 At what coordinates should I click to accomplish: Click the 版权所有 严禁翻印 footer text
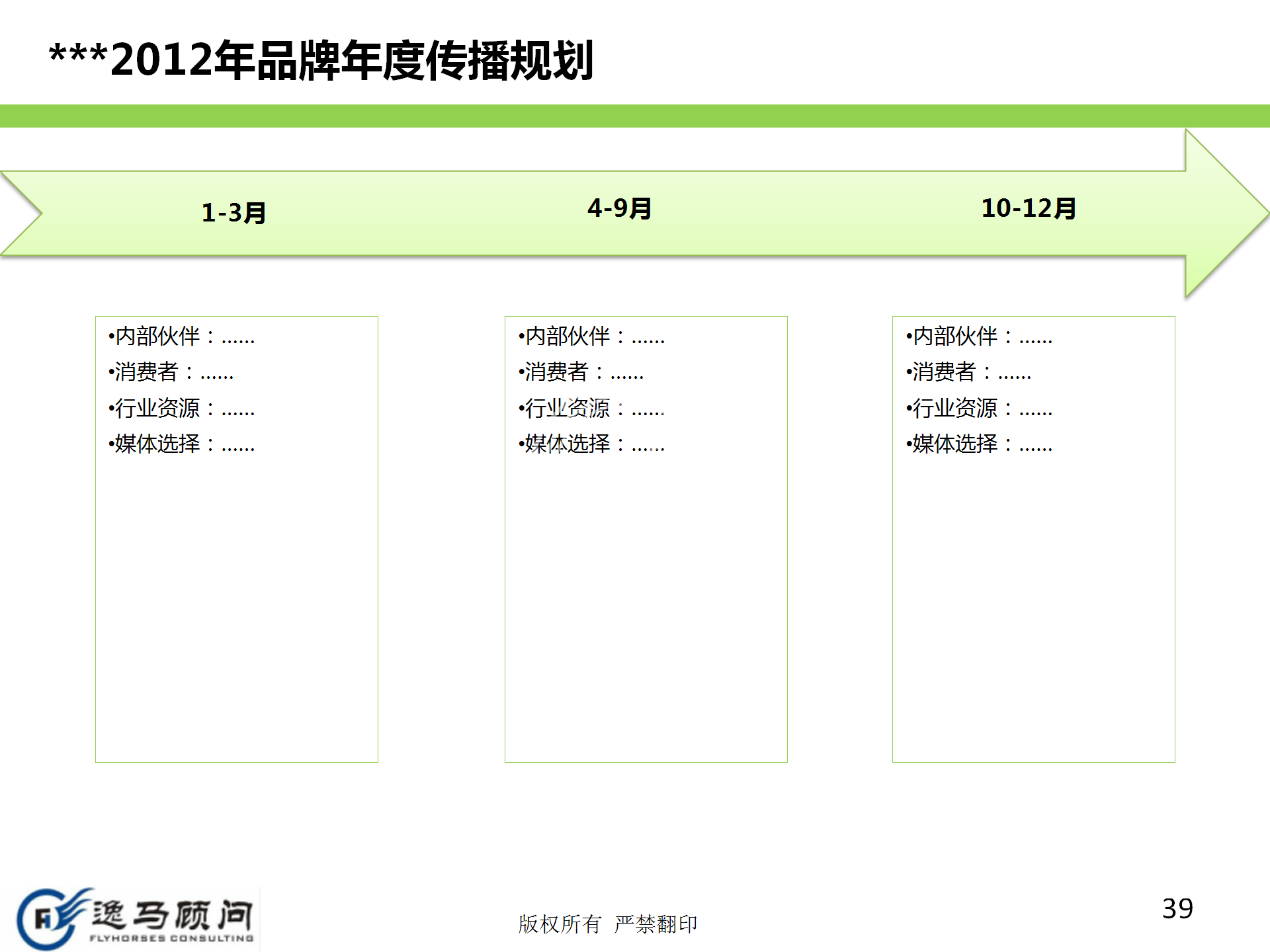coord(607,924)
